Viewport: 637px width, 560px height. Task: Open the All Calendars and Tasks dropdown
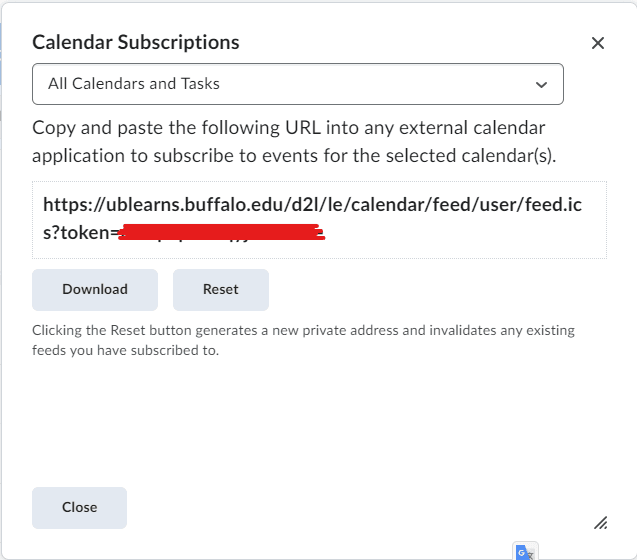point(297,84)
